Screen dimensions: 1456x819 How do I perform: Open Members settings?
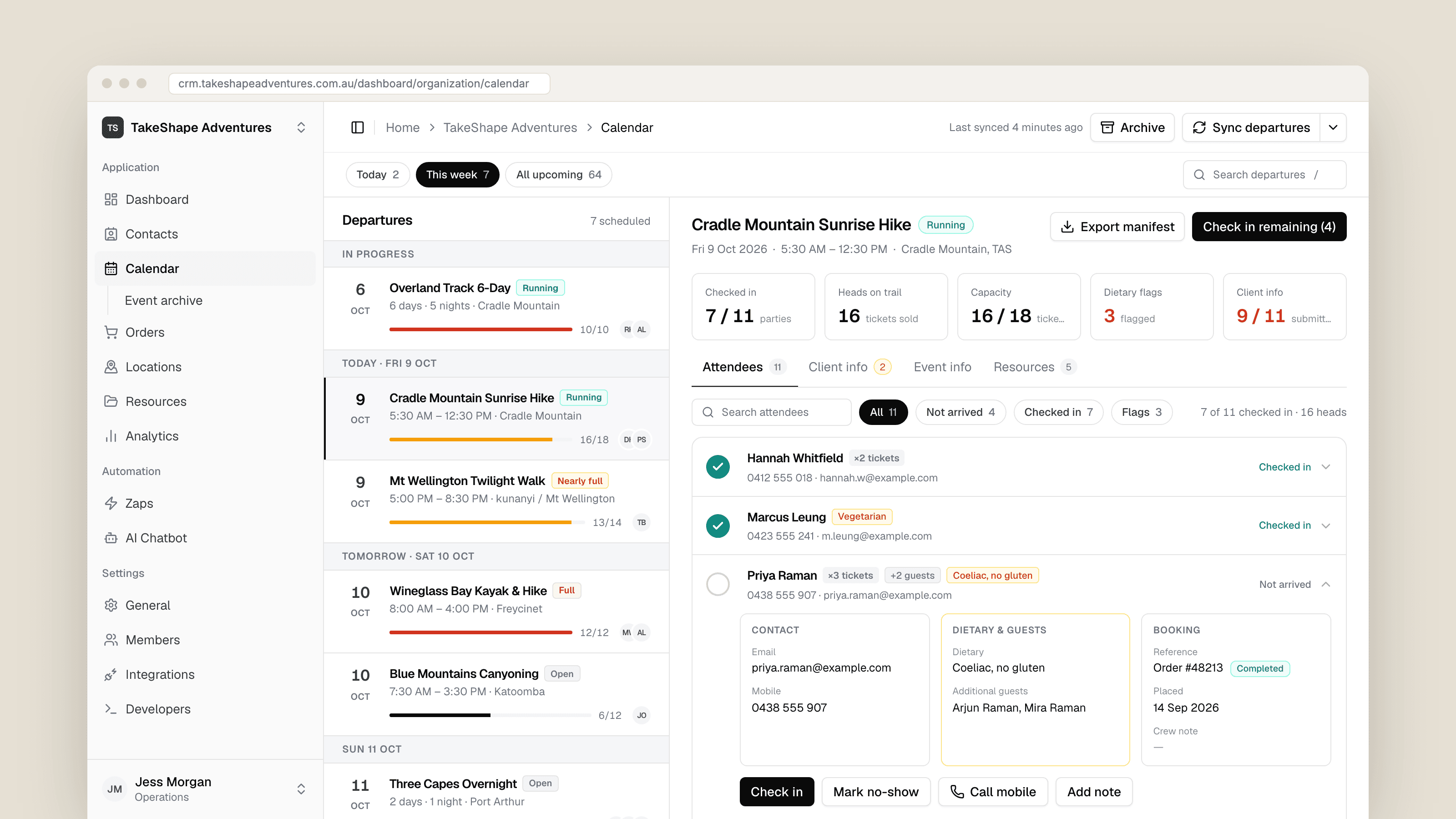coord(205,640)
